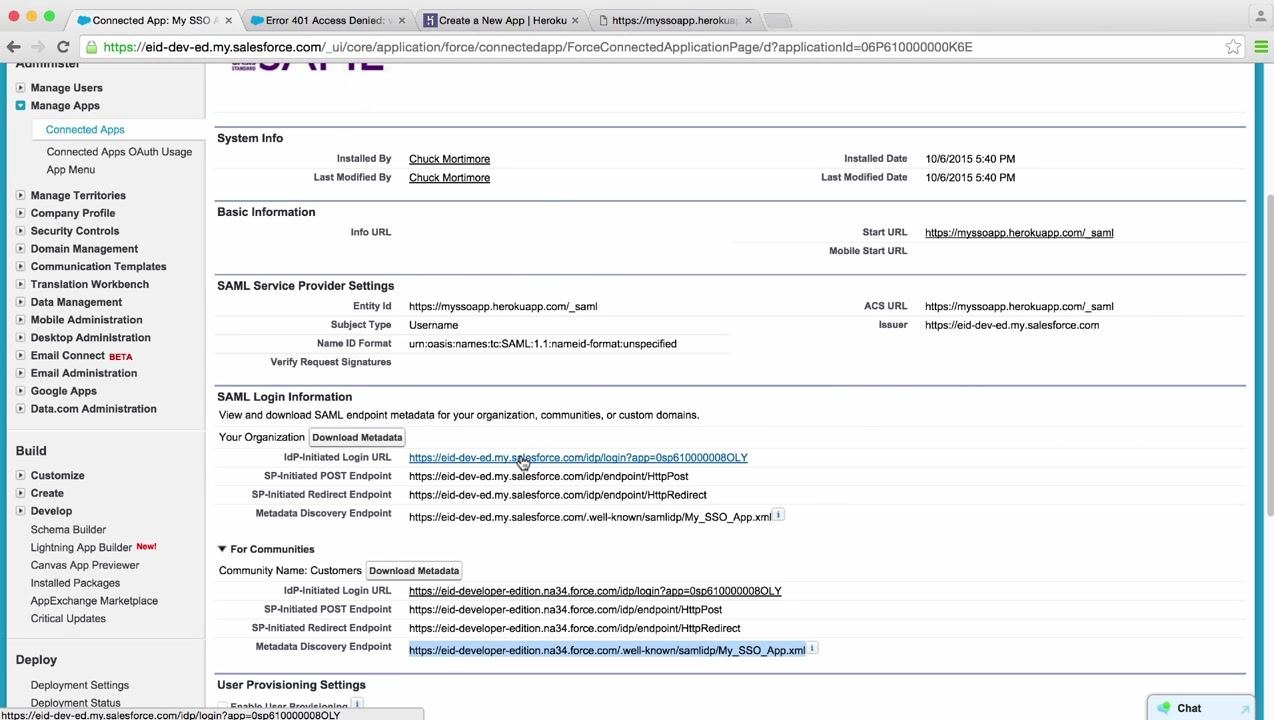Expand the Data Management node

pyautogui.click(x=20, y=302)
